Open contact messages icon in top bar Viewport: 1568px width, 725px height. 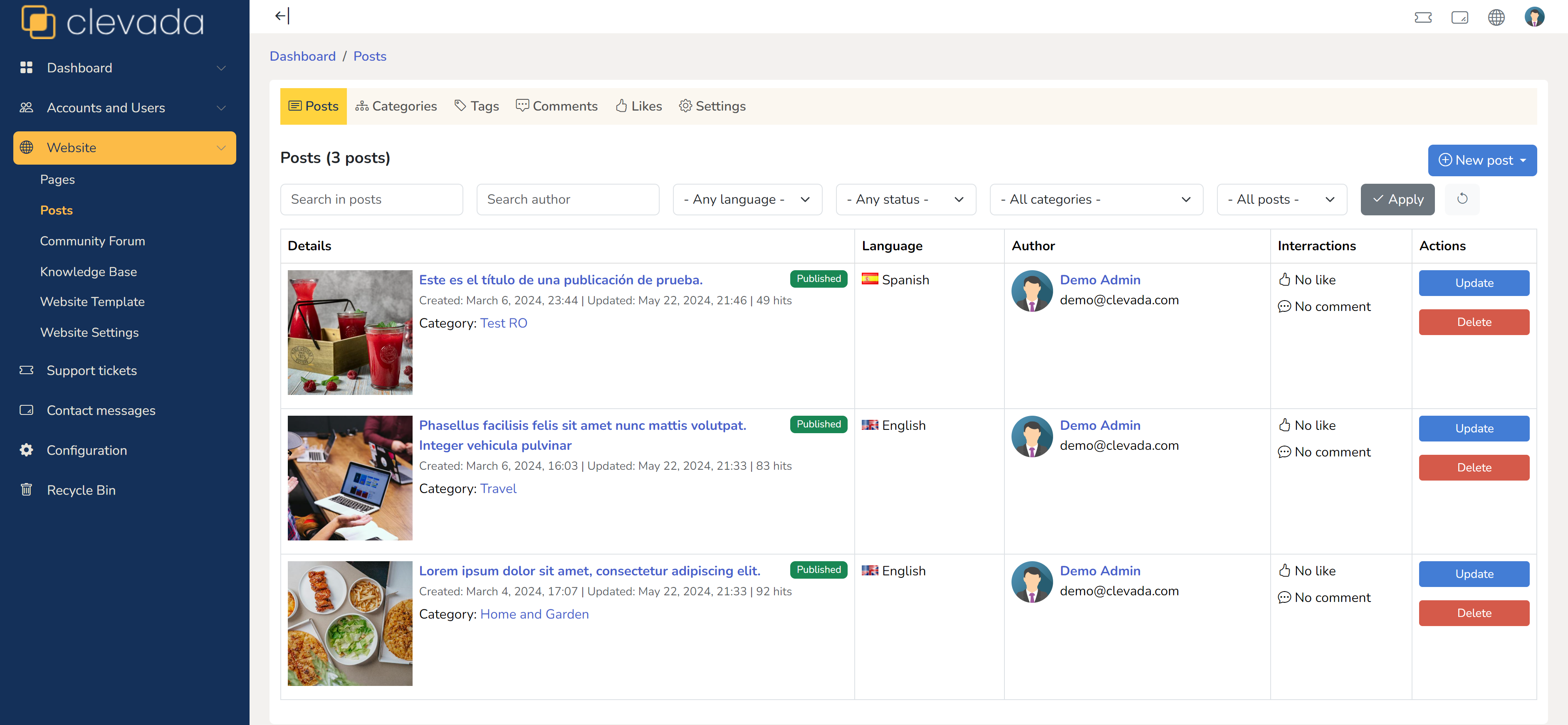point(1459,17)
